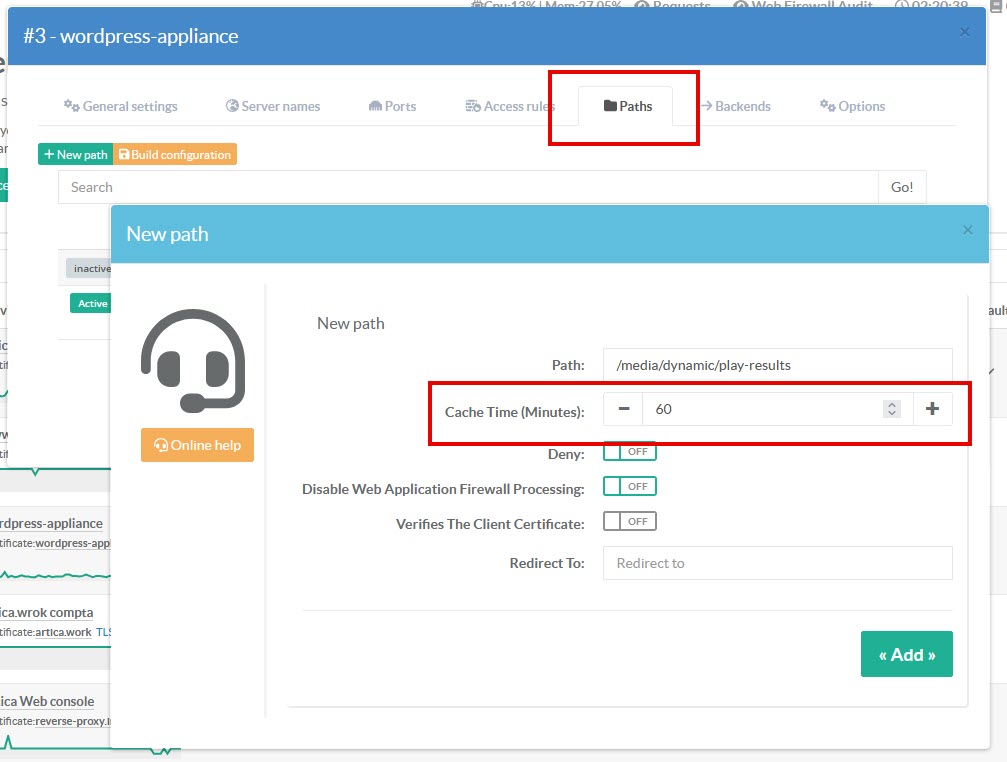Open Online help
Image resolution: width=1007 pixels, height=762 pixels.
(x=197, y=445)
